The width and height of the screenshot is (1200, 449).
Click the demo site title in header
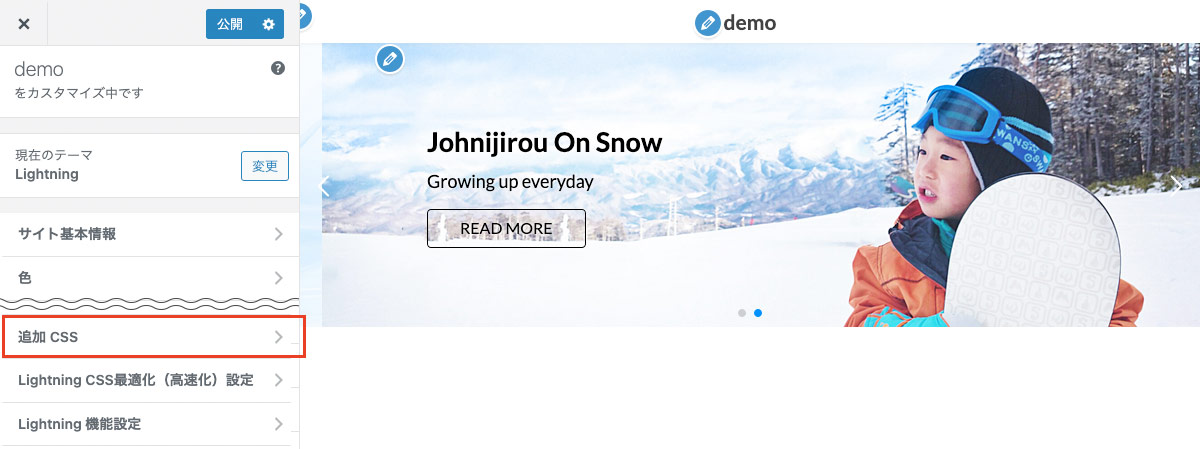coord(750,22)
